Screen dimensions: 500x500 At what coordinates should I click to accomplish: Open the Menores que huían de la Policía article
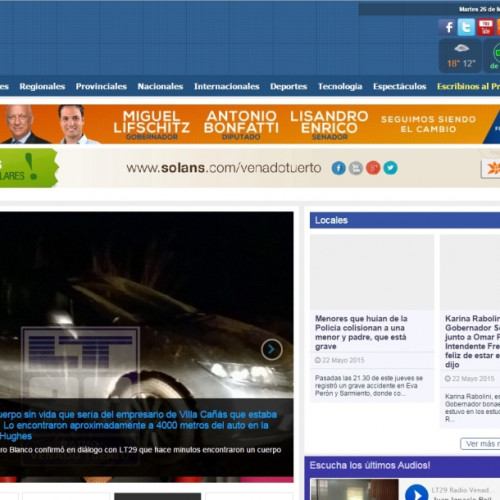point(361,332)
